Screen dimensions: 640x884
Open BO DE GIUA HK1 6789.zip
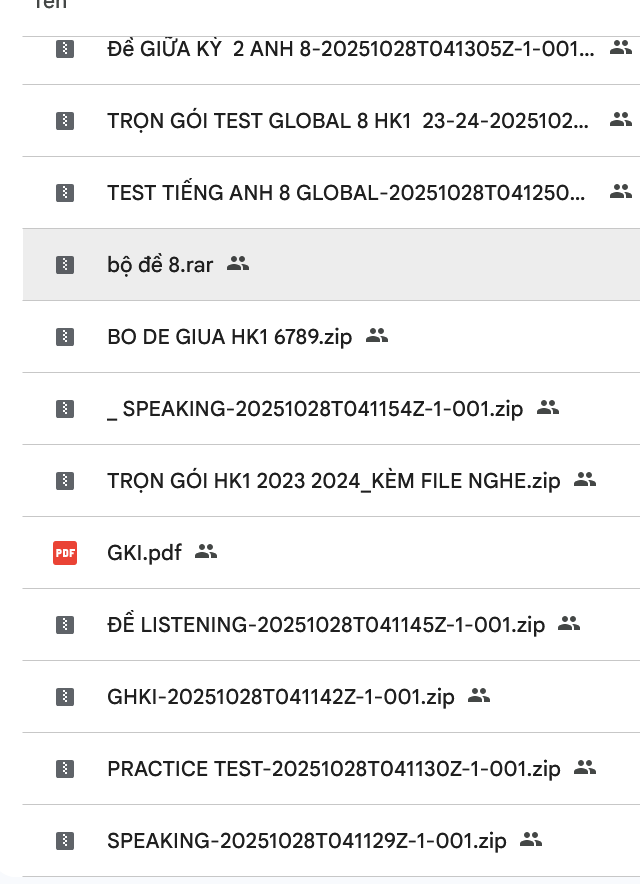tap(229, 338)
